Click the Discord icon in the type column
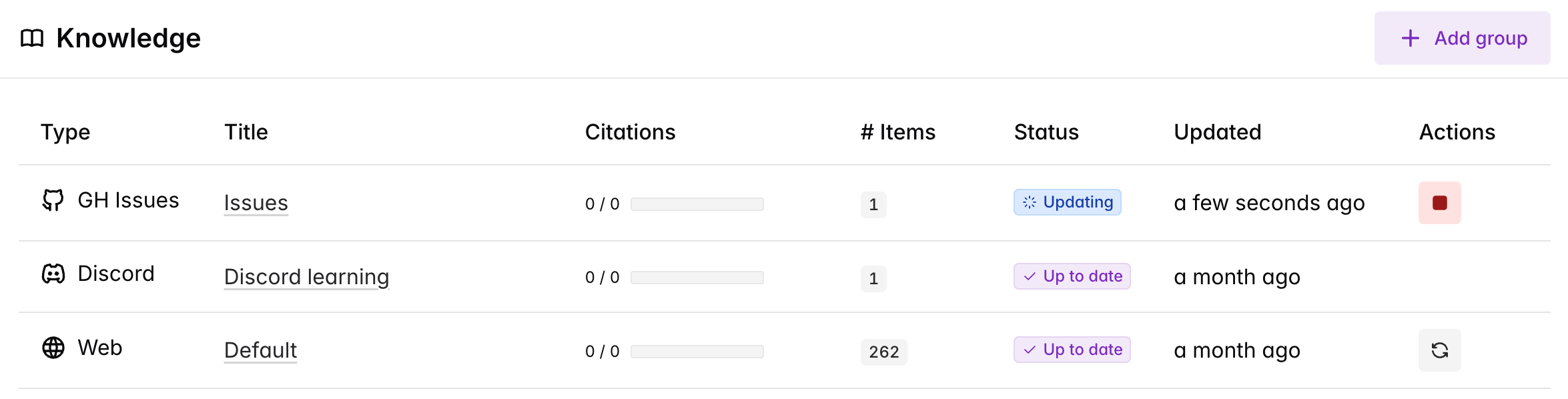This screenshot has width=1568, height=399. click(53, 274)
